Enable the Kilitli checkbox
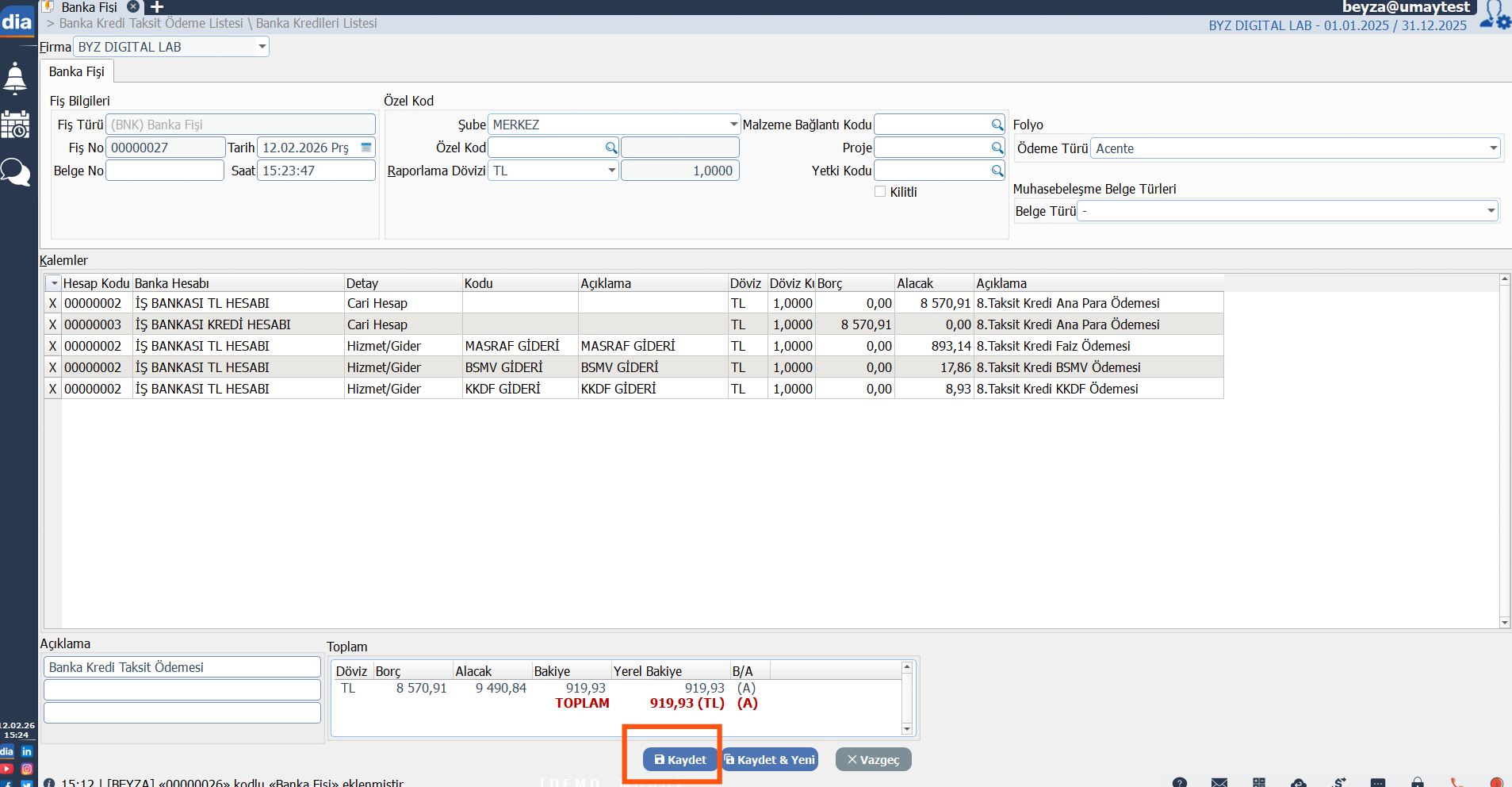Viewport: 1512px width, 787px height. pos(880,192)
